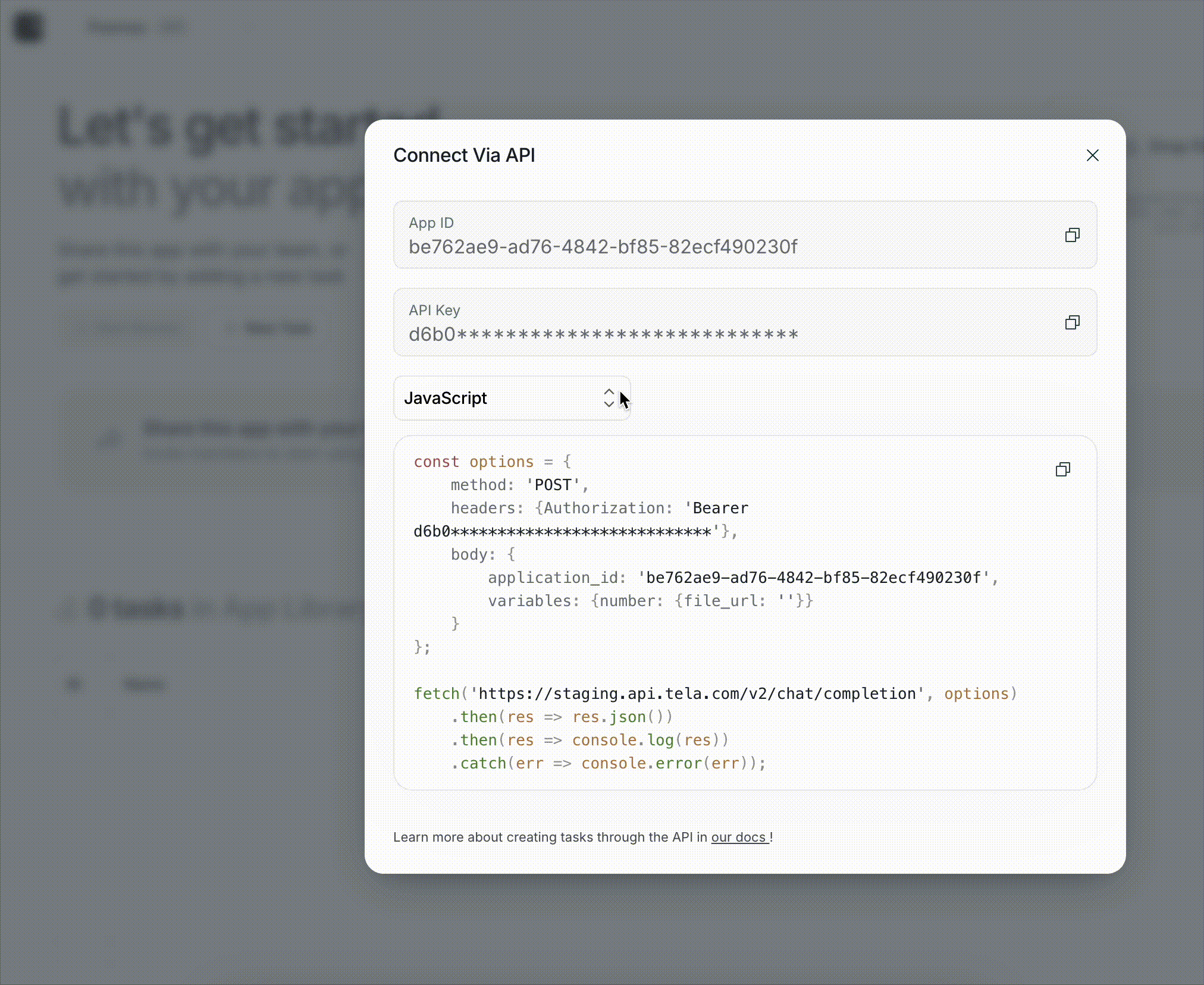Click the chevron icon on the language selector
1204x985 pixels.
tap(610, 399)
